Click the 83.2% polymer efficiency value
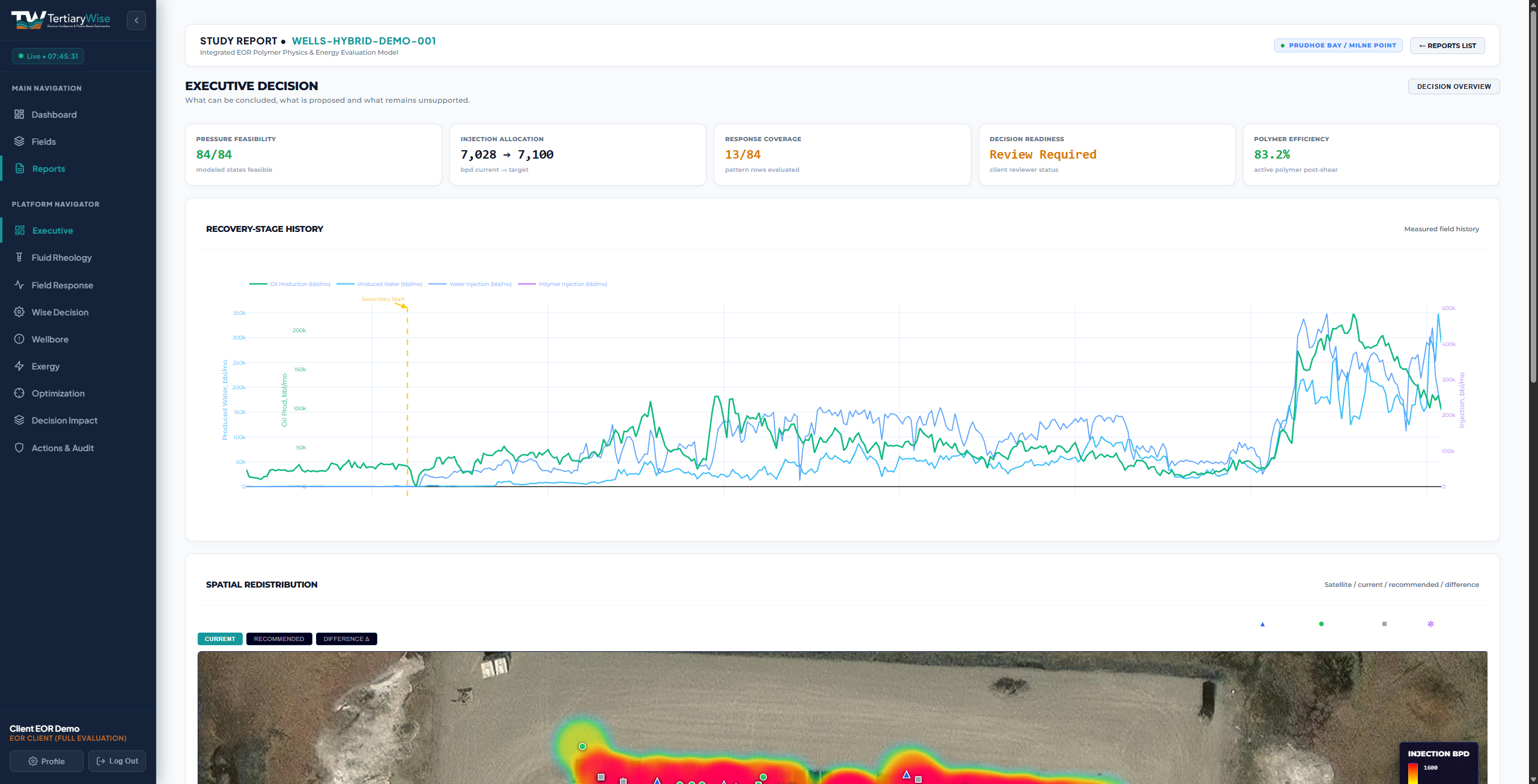Image resolution: width=1538 pixels, height=784 pixels. click(1272, 154)
